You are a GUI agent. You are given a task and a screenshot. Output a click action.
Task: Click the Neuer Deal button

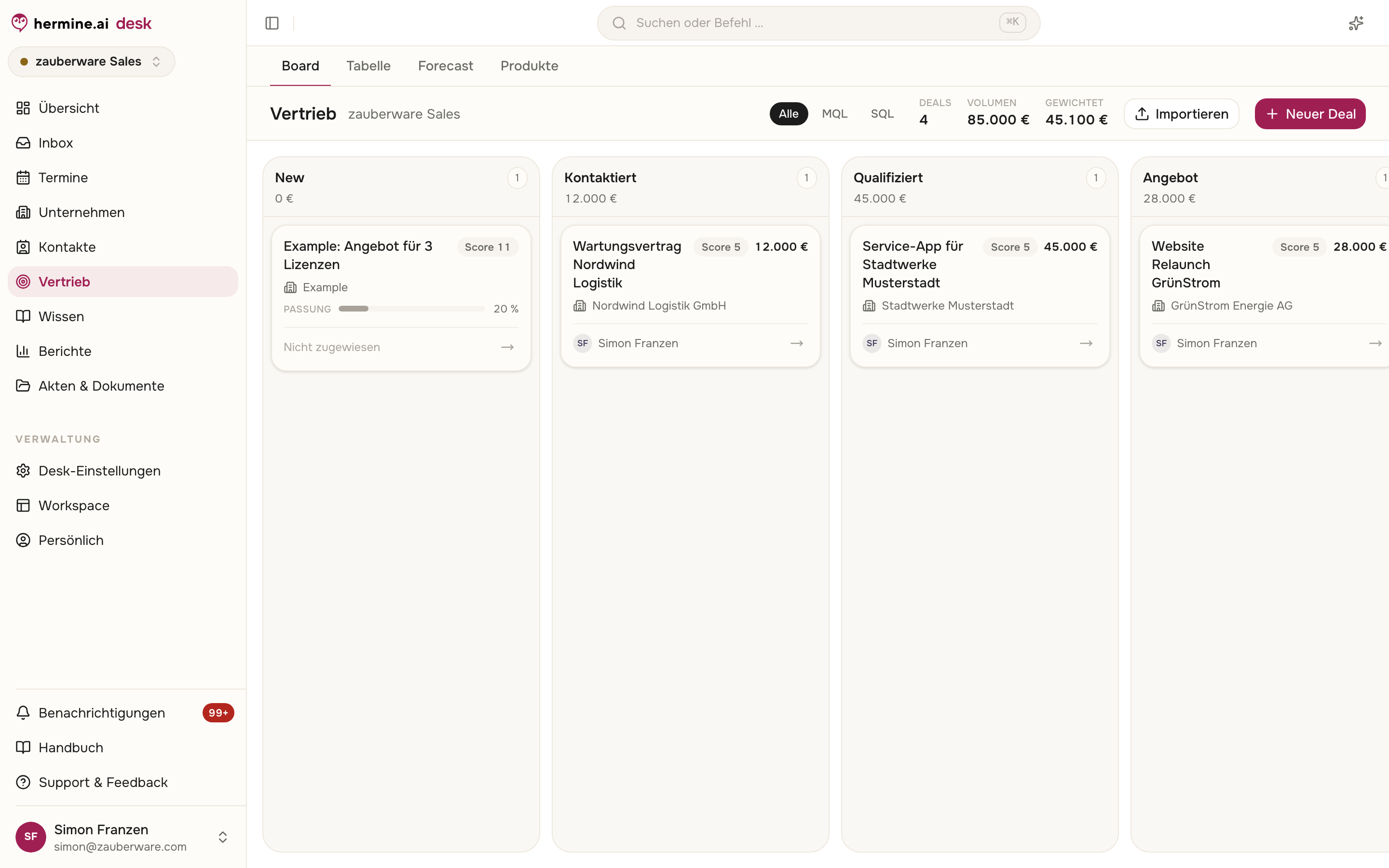point(1310,114)
